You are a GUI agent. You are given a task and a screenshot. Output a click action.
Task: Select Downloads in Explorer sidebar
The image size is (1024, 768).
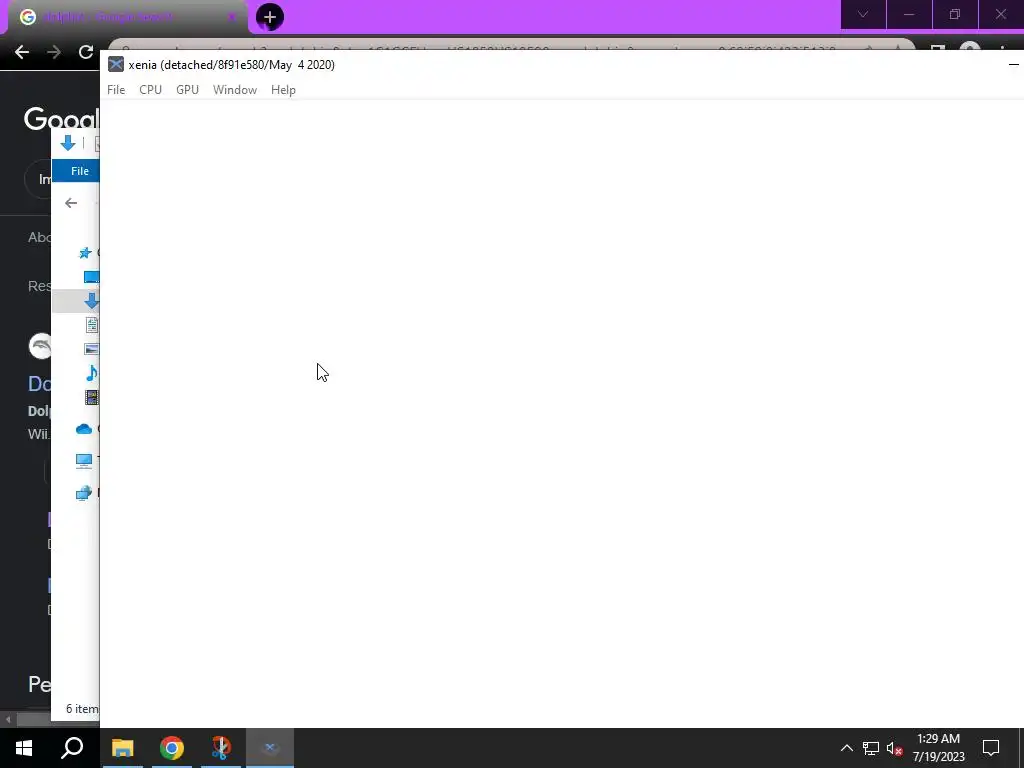[x=91, y=300]
